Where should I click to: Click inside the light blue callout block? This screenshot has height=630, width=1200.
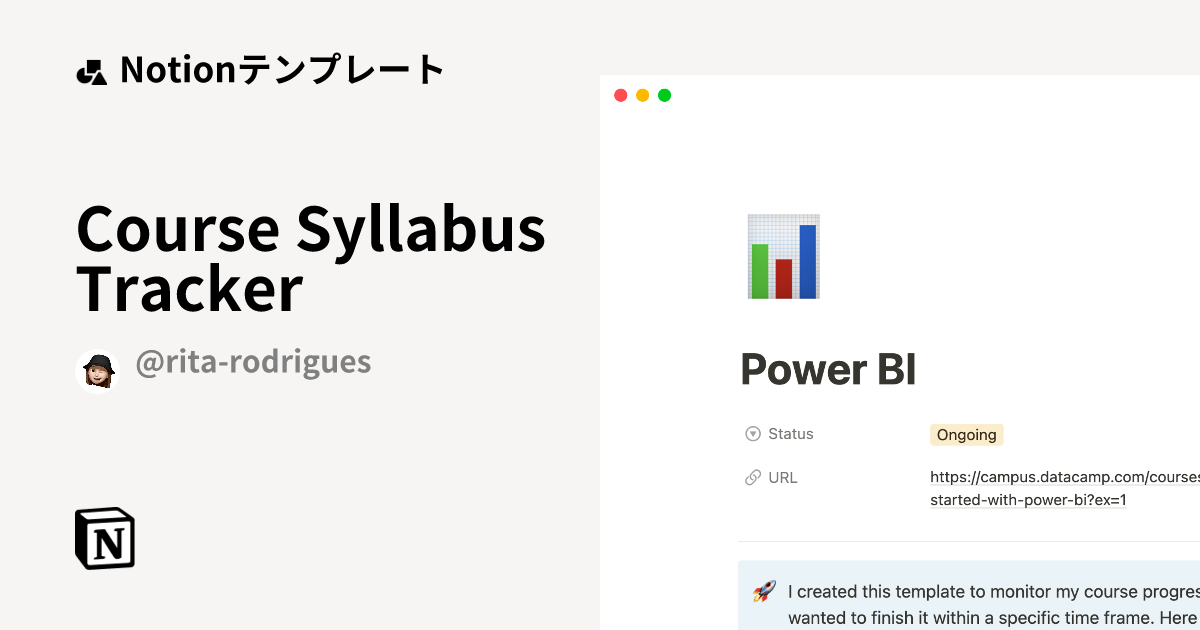[x=1000, y=595]
